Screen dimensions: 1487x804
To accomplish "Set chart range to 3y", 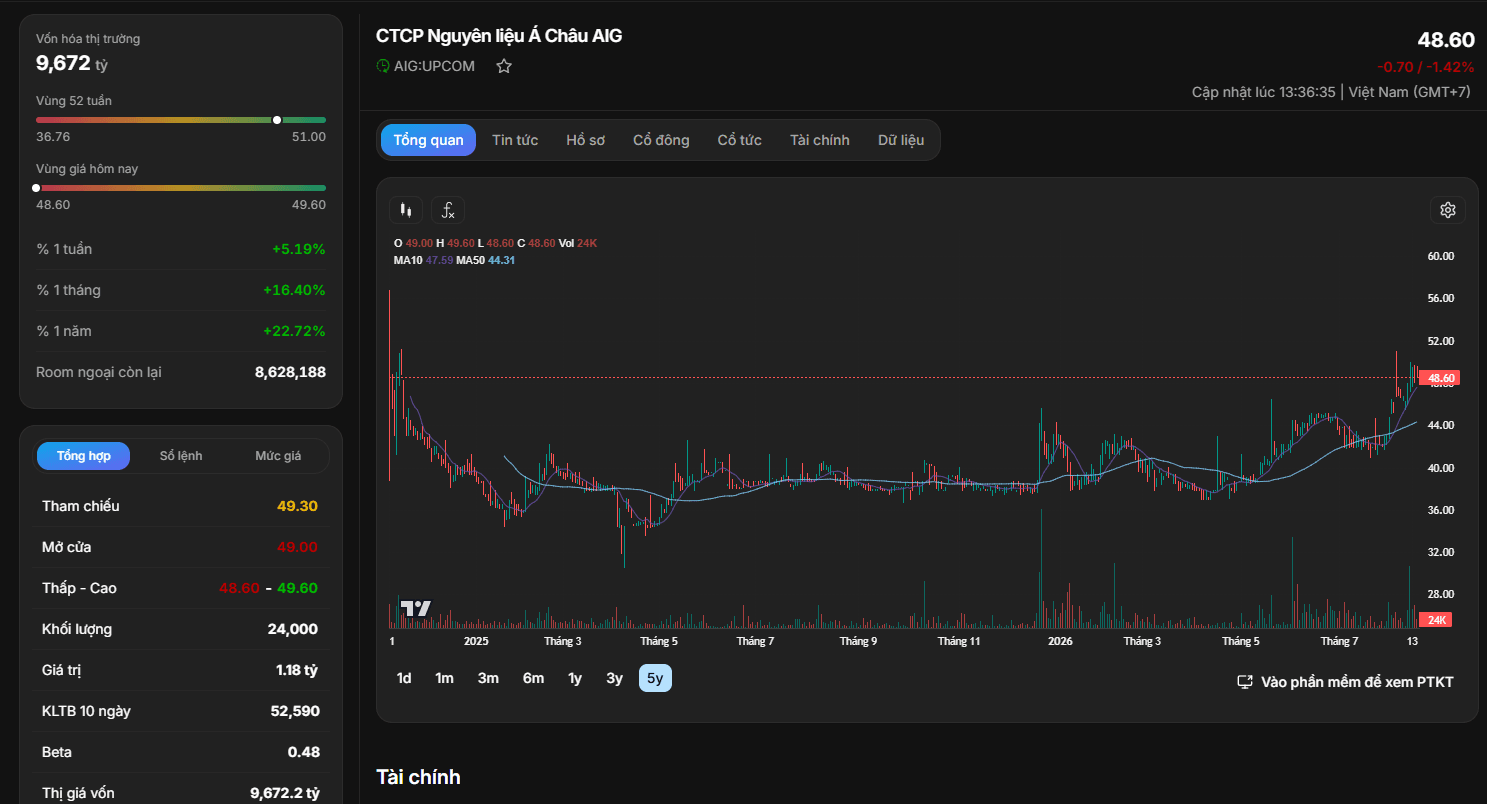I will [x=614, y=678].
